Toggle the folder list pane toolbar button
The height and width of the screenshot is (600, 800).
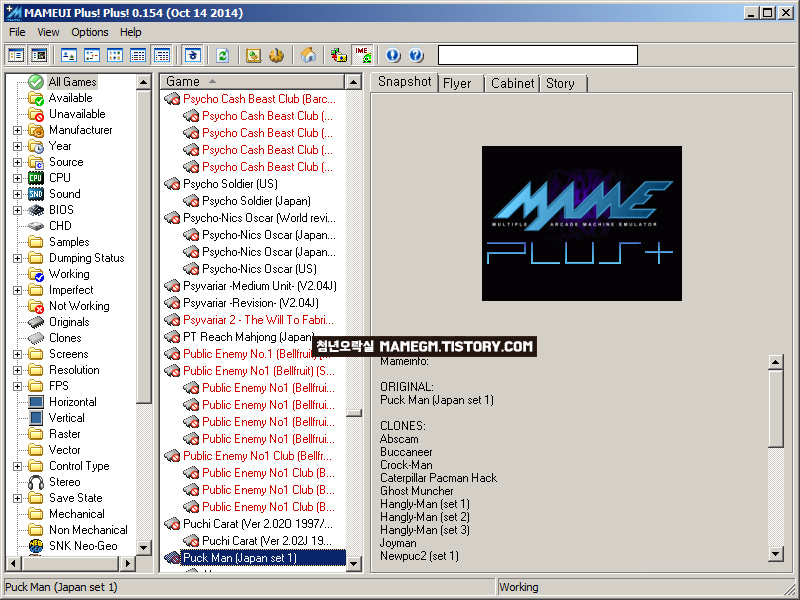pyautogui.click(x=16, y=55)
